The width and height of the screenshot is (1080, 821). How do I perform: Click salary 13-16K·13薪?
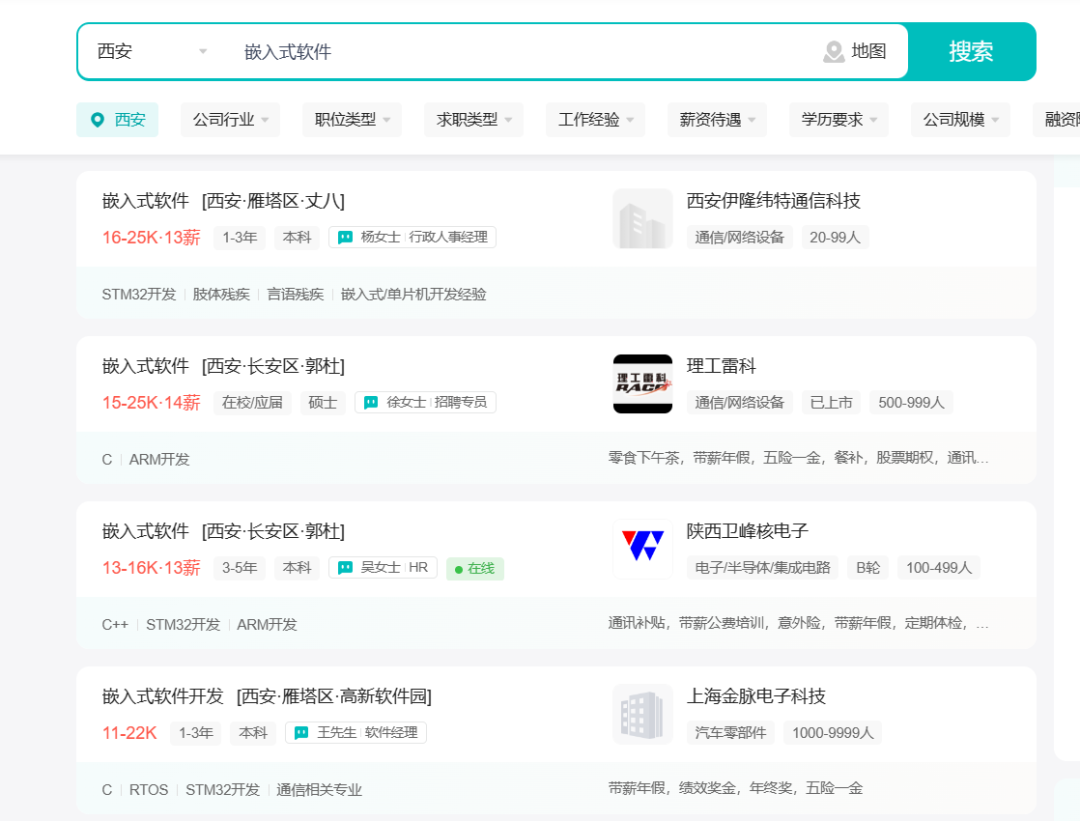pyautogui.click(x=152, y=568)
